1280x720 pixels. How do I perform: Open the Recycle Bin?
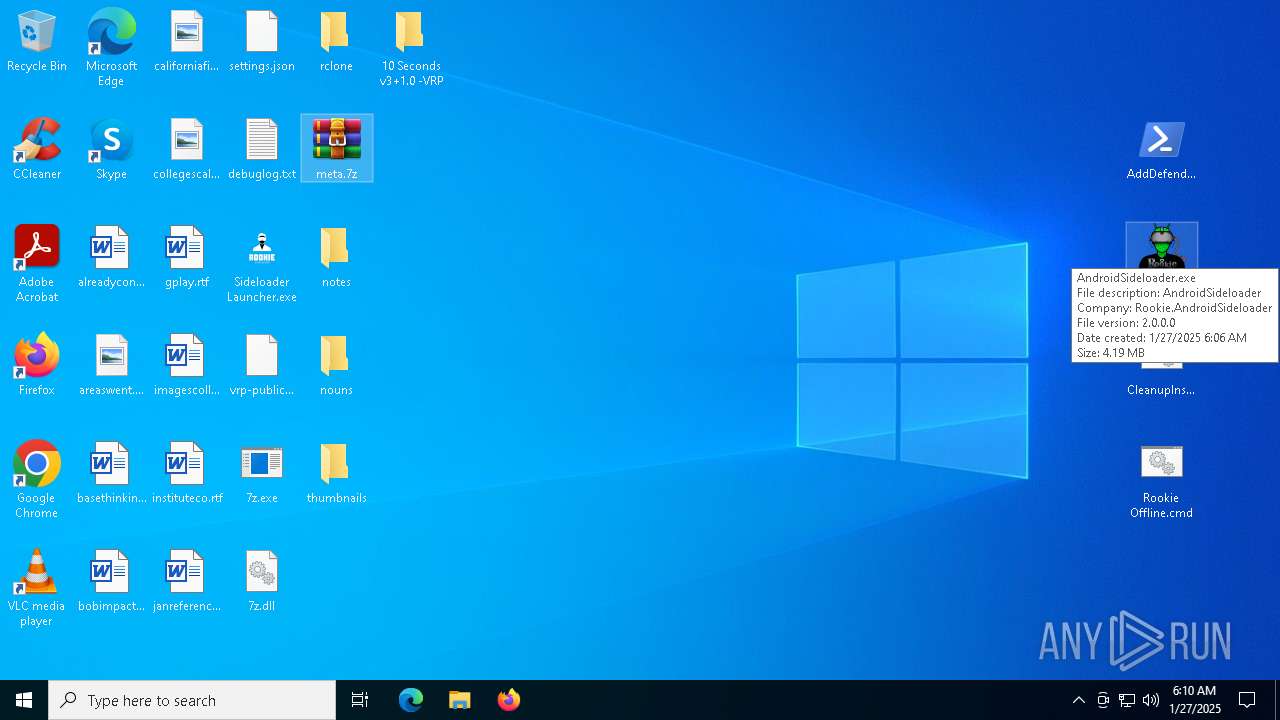tap(37, 42)
